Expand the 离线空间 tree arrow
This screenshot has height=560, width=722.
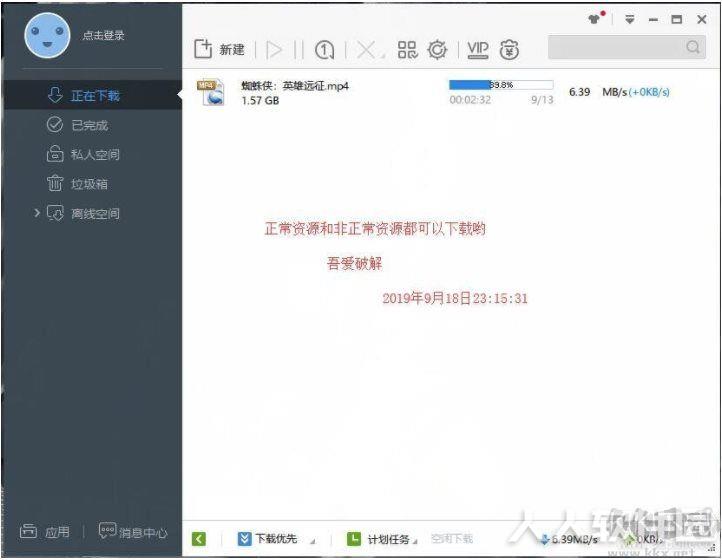coord(37,213)
